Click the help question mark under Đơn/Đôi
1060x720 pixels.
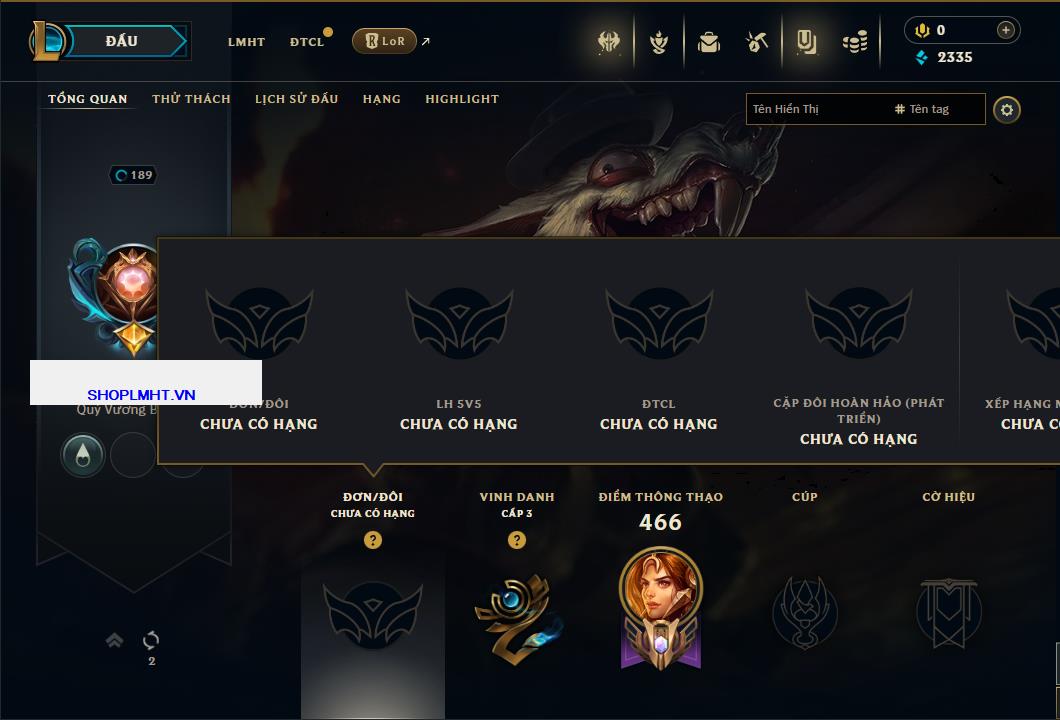(372, 539)
